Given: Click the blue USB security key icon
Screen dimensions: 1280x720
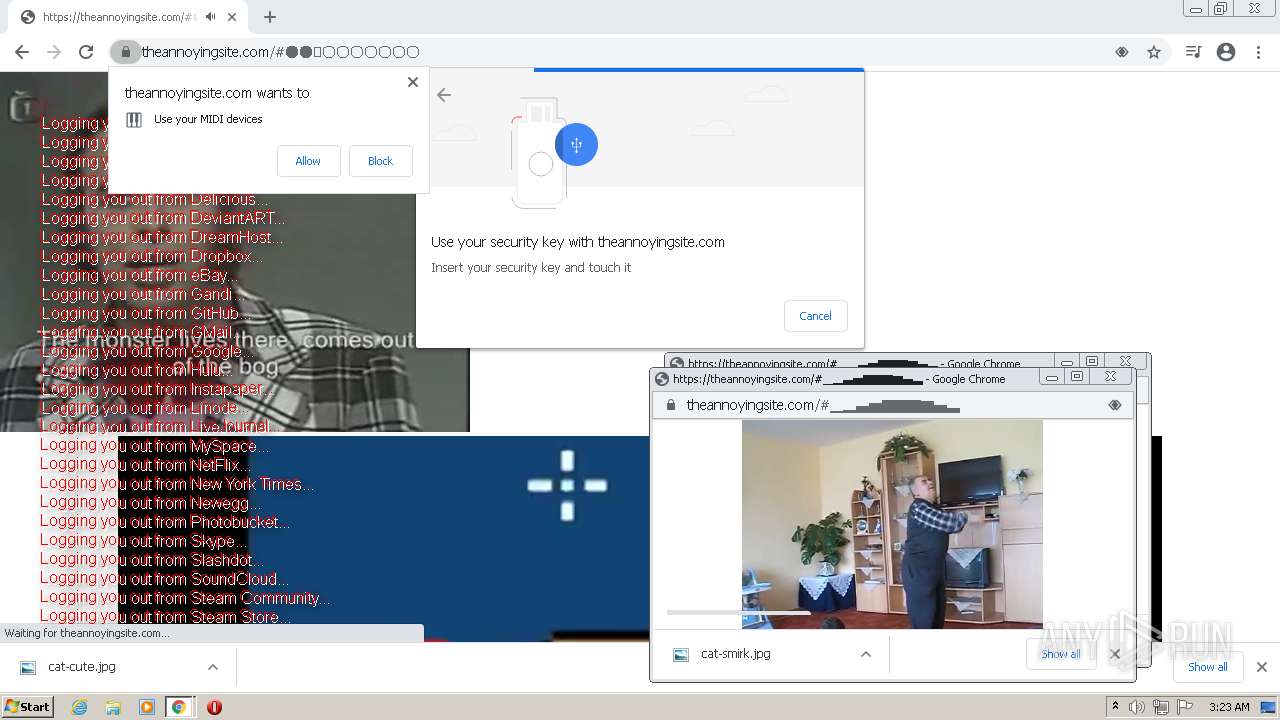Looking at the screenshot, I should (576, 145).
